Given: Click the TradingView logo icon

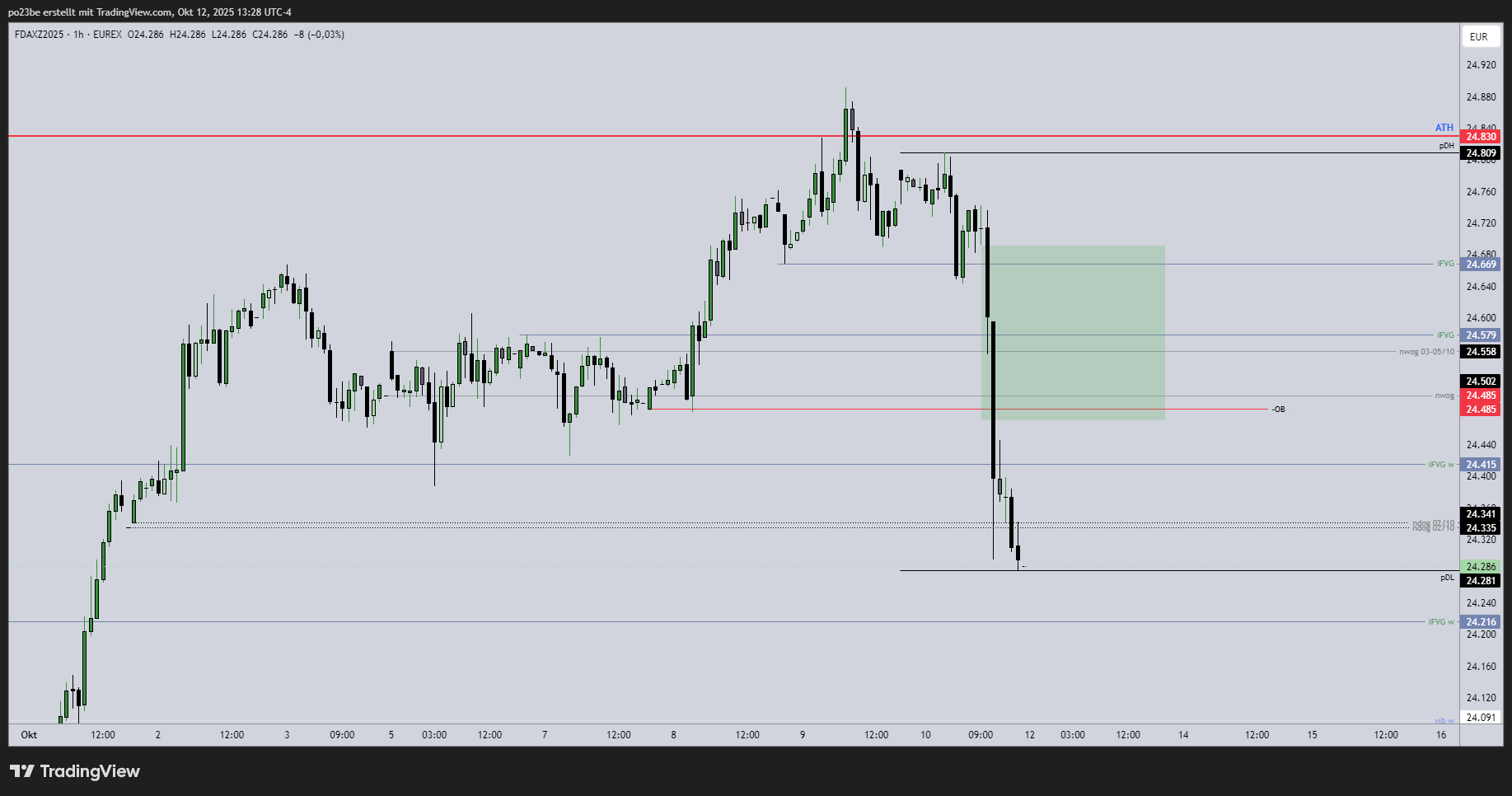Looking at the screenshot, I should [x=22, y=771].
